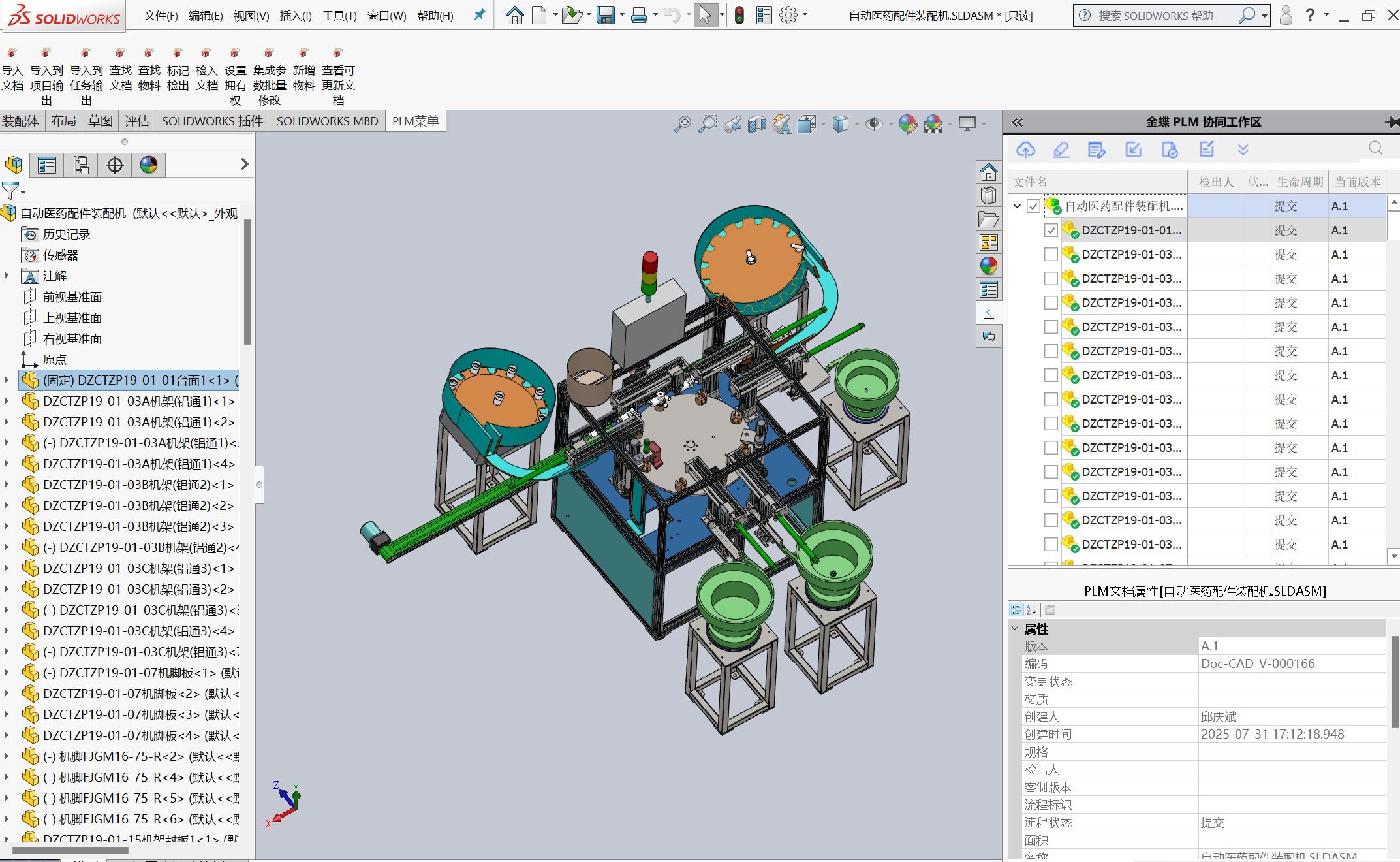Expand the 注解 tree node

(x=7, y=276)
